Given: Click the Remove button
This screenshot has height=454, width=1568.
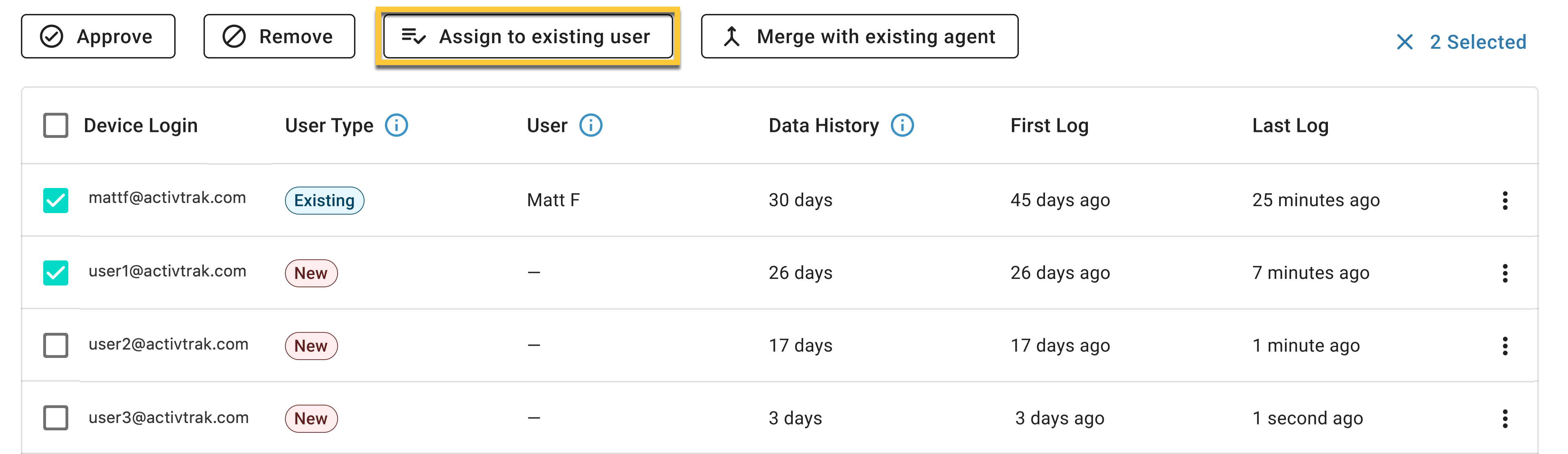Looking at the screenshot, I should tap(279, 37).
